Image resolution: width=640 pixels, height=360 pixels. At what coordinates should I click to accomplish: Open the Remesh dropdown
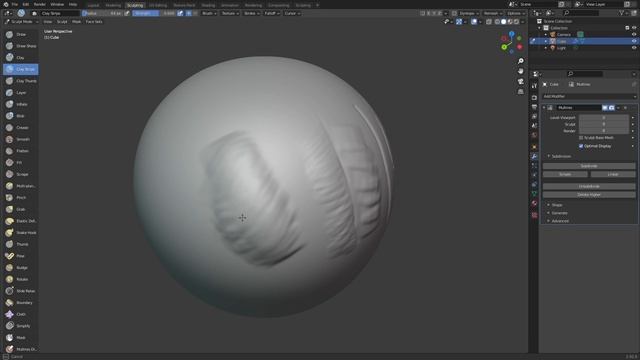(493, 13)
